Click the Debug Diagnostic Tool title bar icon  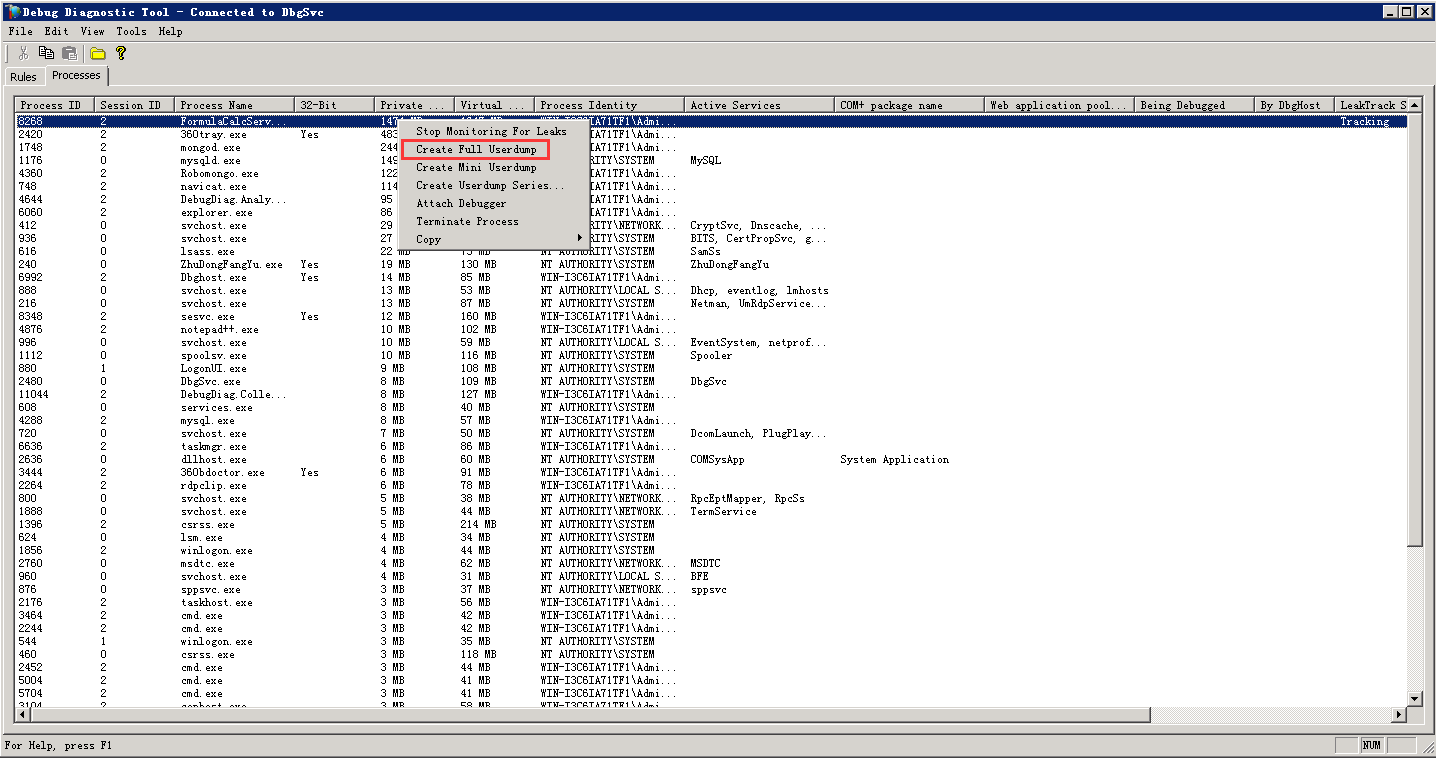(x=11, y=11)
